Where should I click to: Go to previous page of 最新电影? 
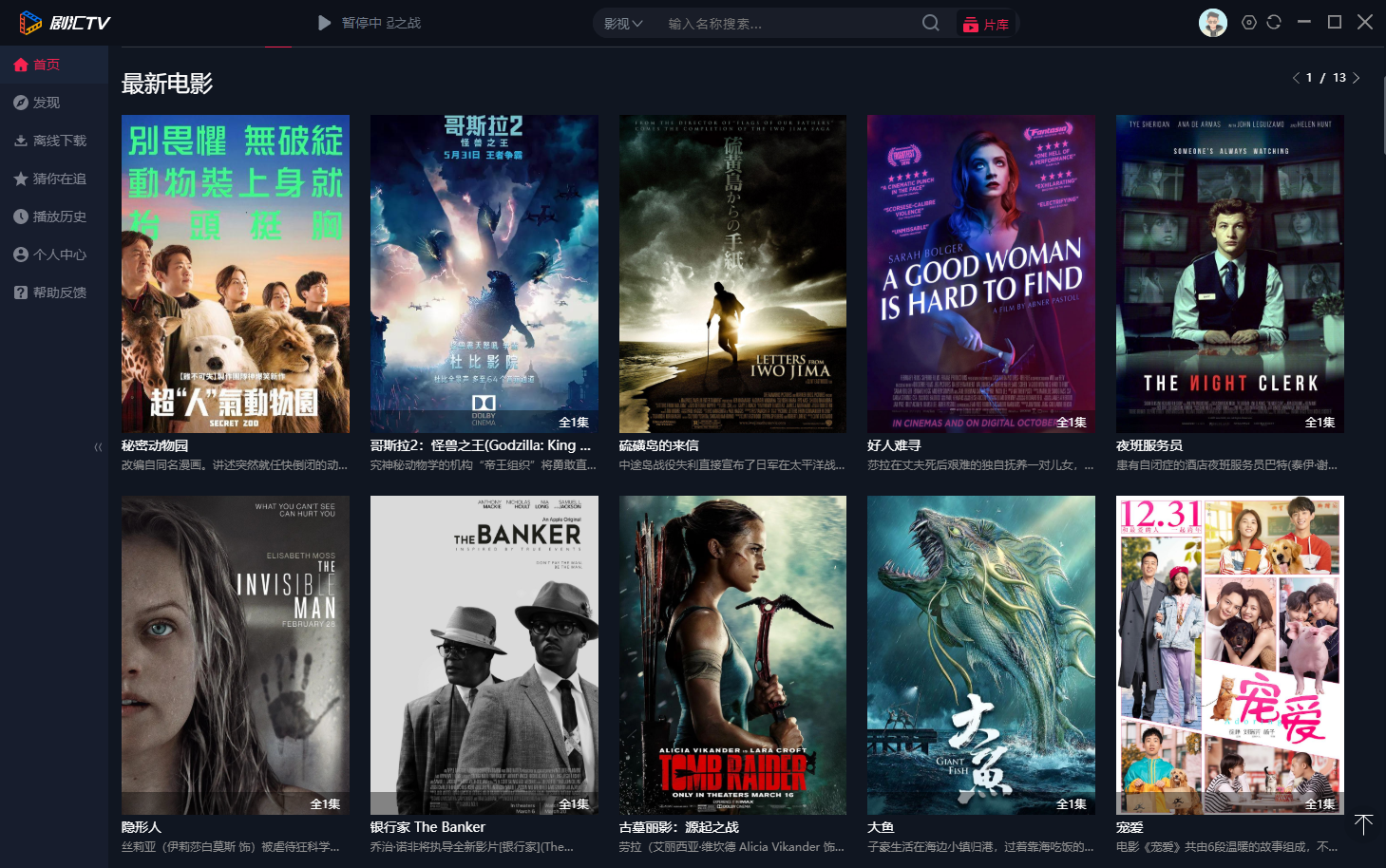click(x=1296, y=78)
